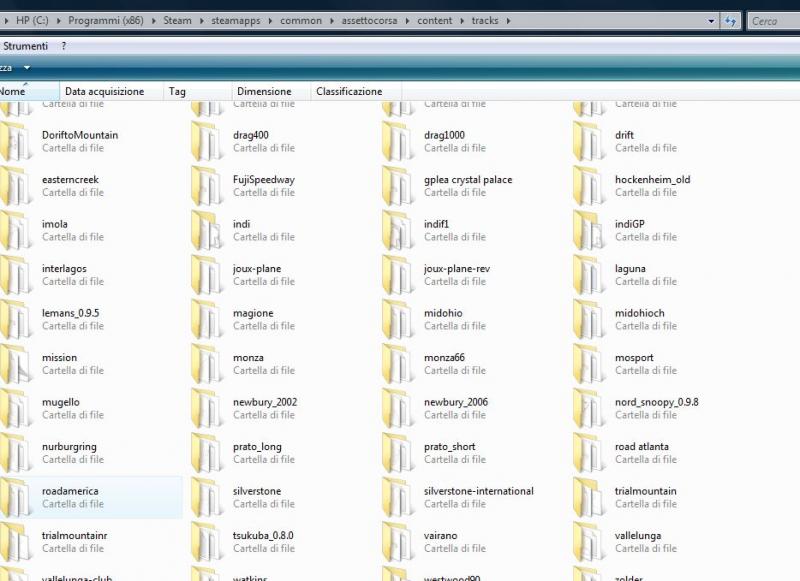Select the nurburgring folder name
The height and width of the screenshot is (581, 800).
click(69, 446)
